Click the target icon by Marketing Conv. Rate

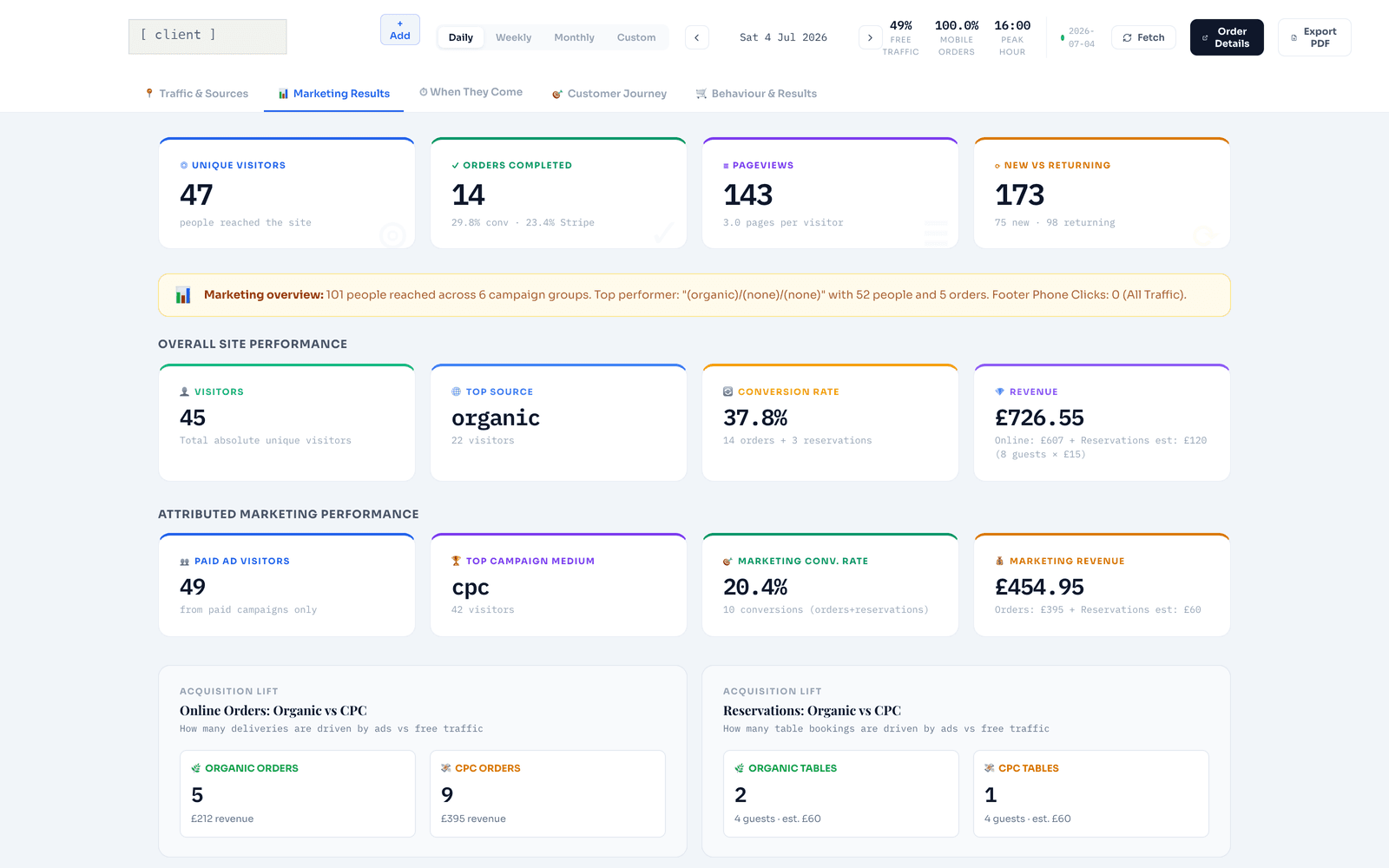pyautogui.click(x=727, y=562)
